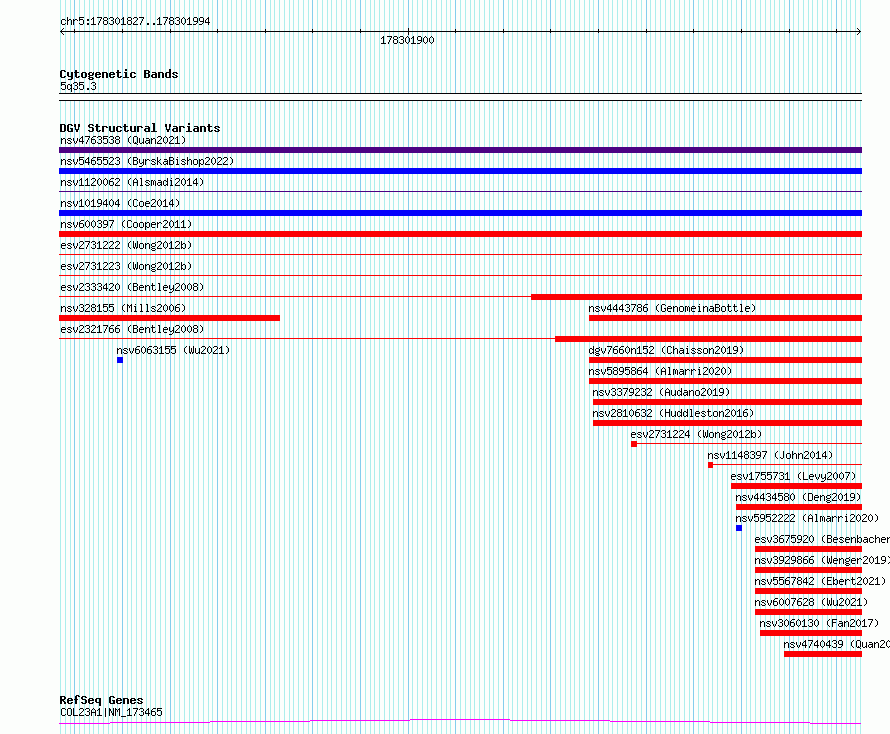Select nsv4443786 (GenomeinaBottle) label
890x734 pixels.
point(672,308)
